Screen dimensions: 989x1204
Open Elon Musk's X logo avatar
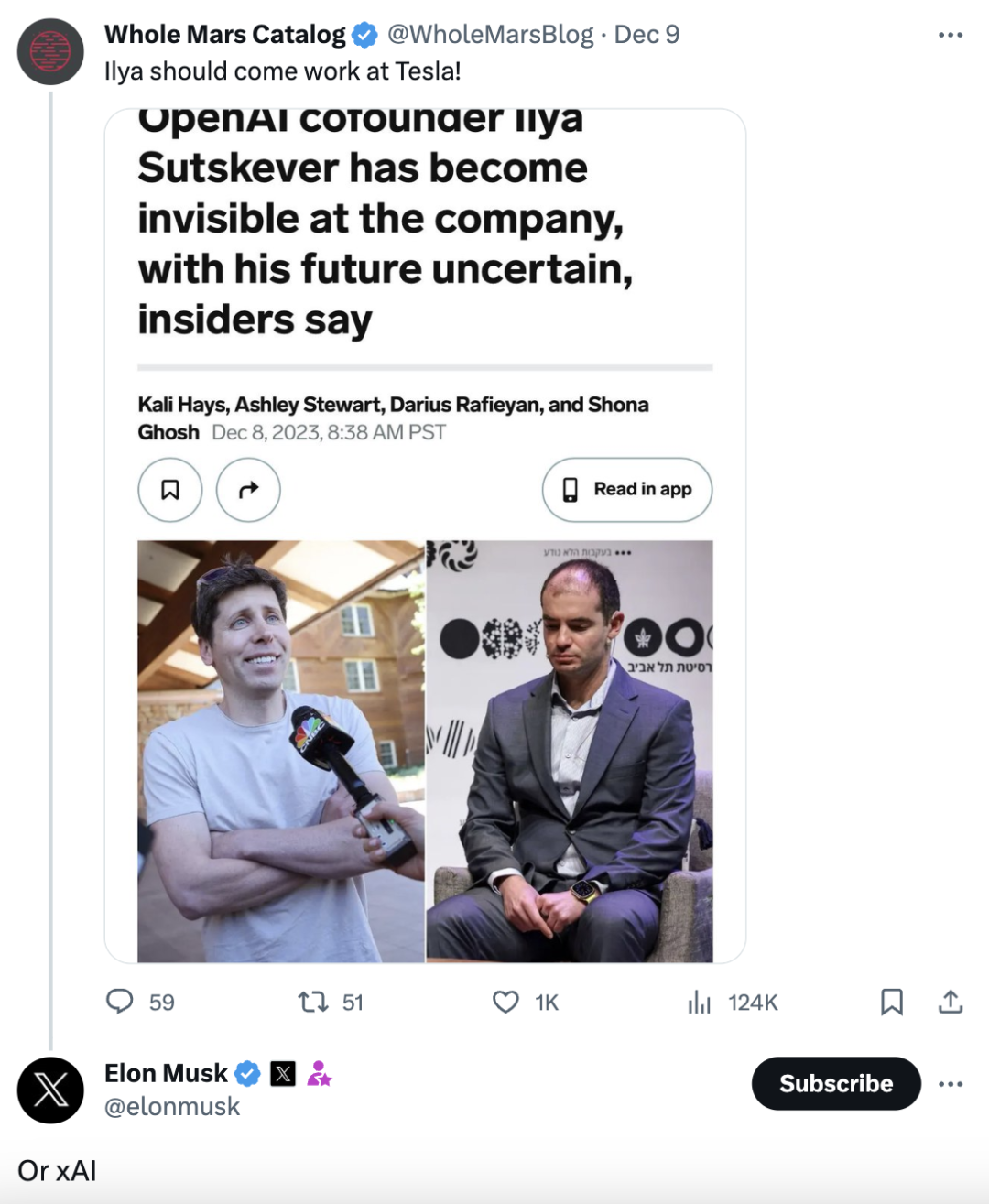click(x=50, y=1090)
